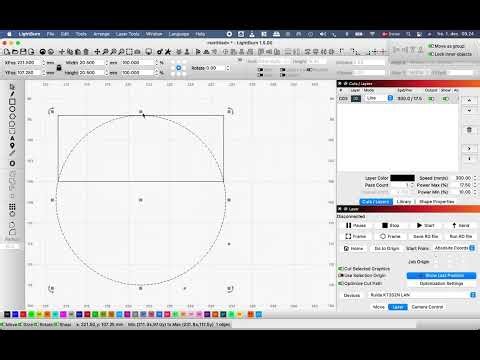480x360 pixels.
Task: Enable Use Selection Origin
Action: coord(341,276)
